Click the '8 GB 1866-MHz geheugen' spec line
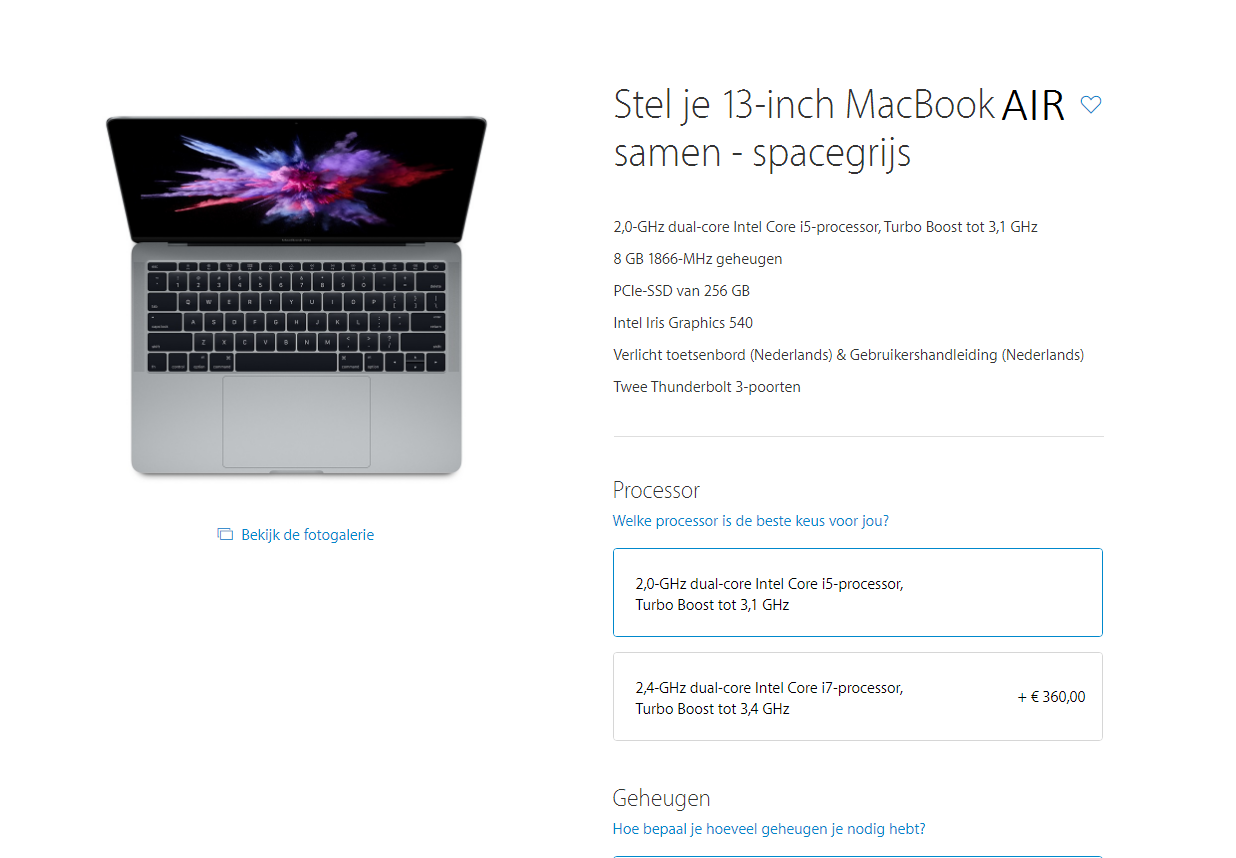 coord(698,259)
